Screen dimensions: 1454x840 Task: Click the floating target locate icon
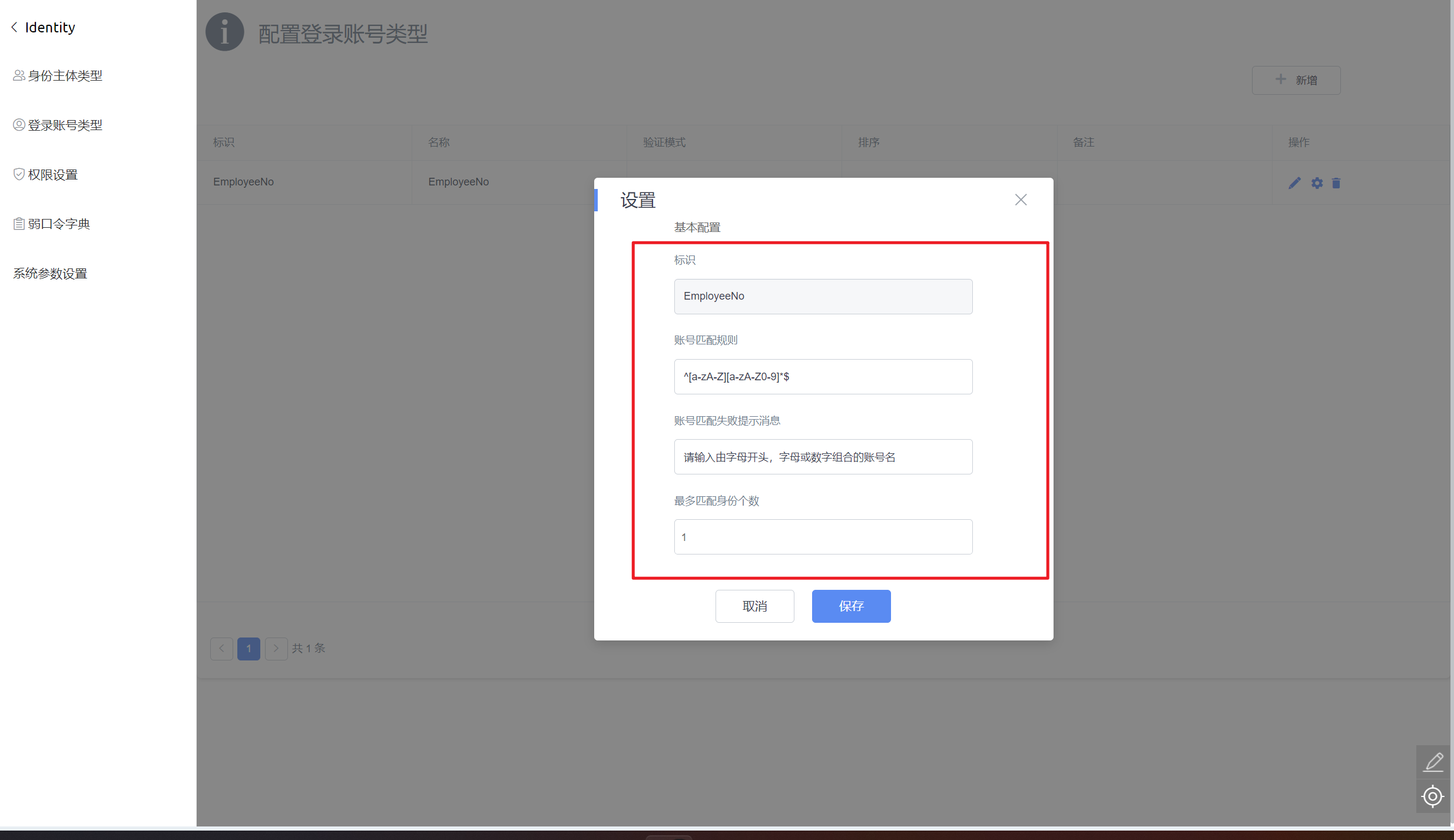point(1433,796)
